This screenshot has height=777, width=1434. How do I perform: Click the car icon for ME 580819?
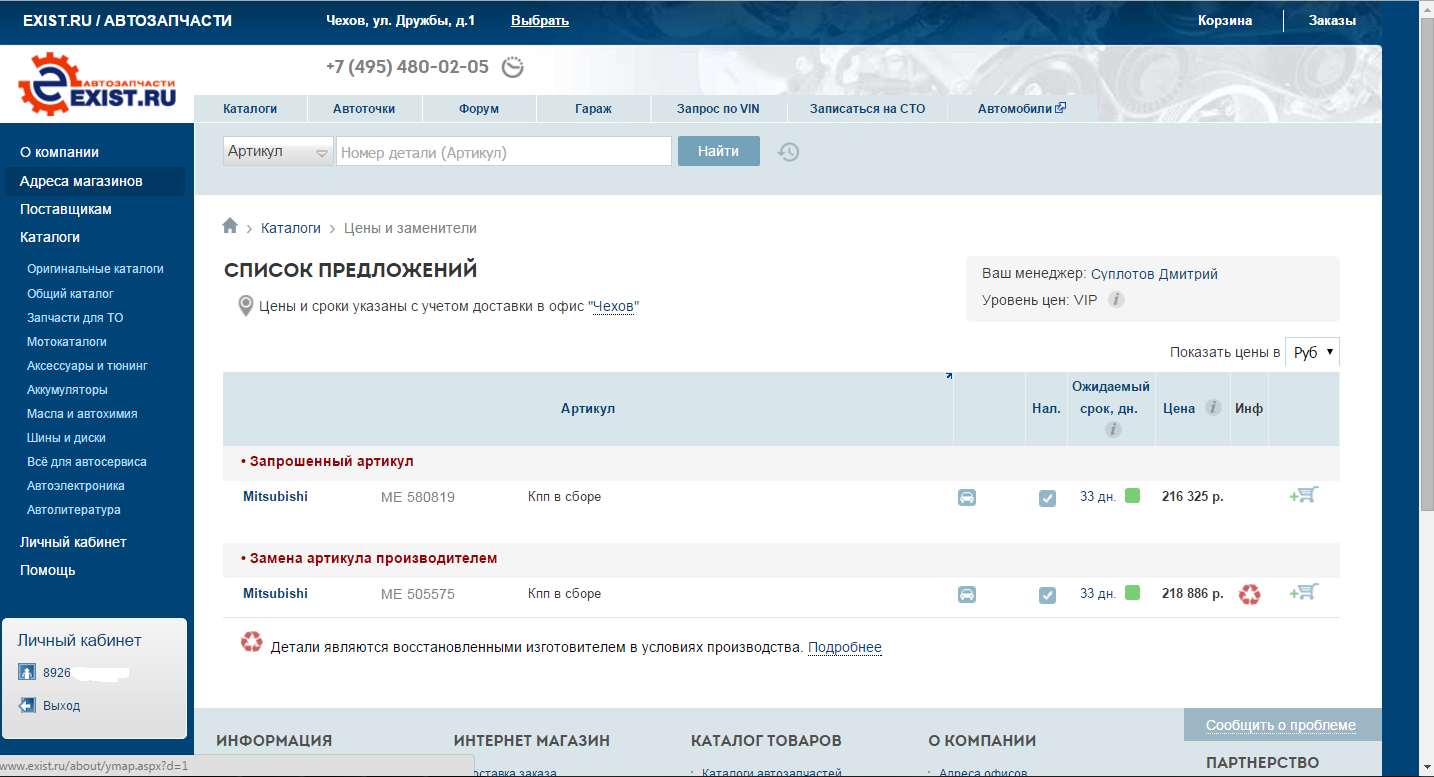[967, 498]
